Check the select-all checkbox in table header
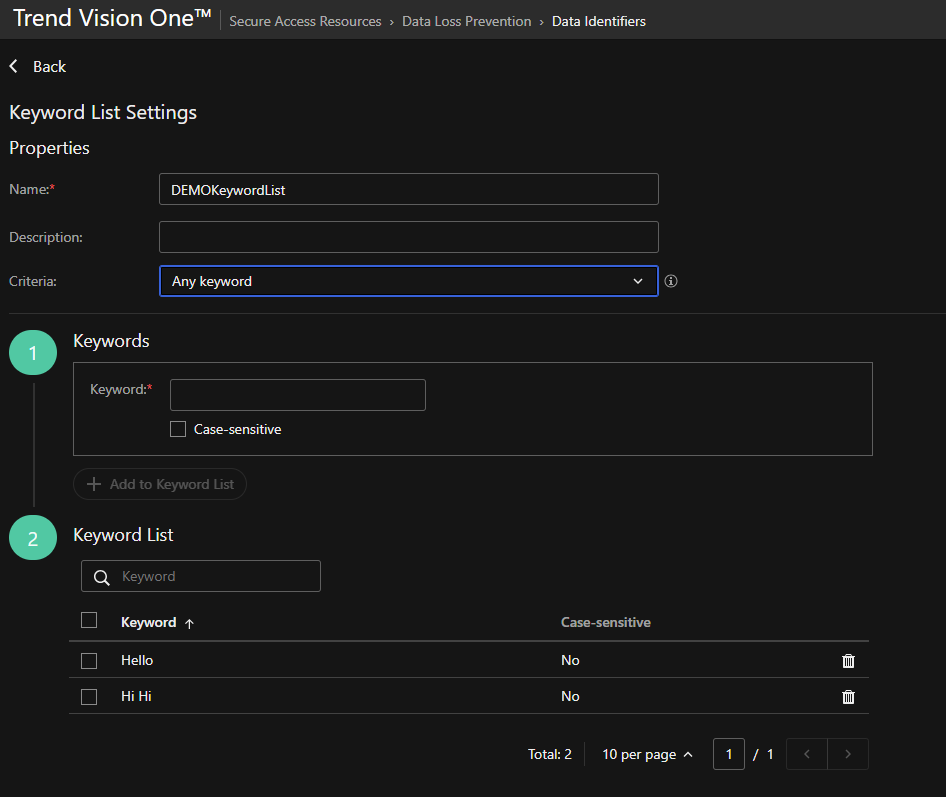The height and width of the screenshot is (797, 946). (89, 620)
